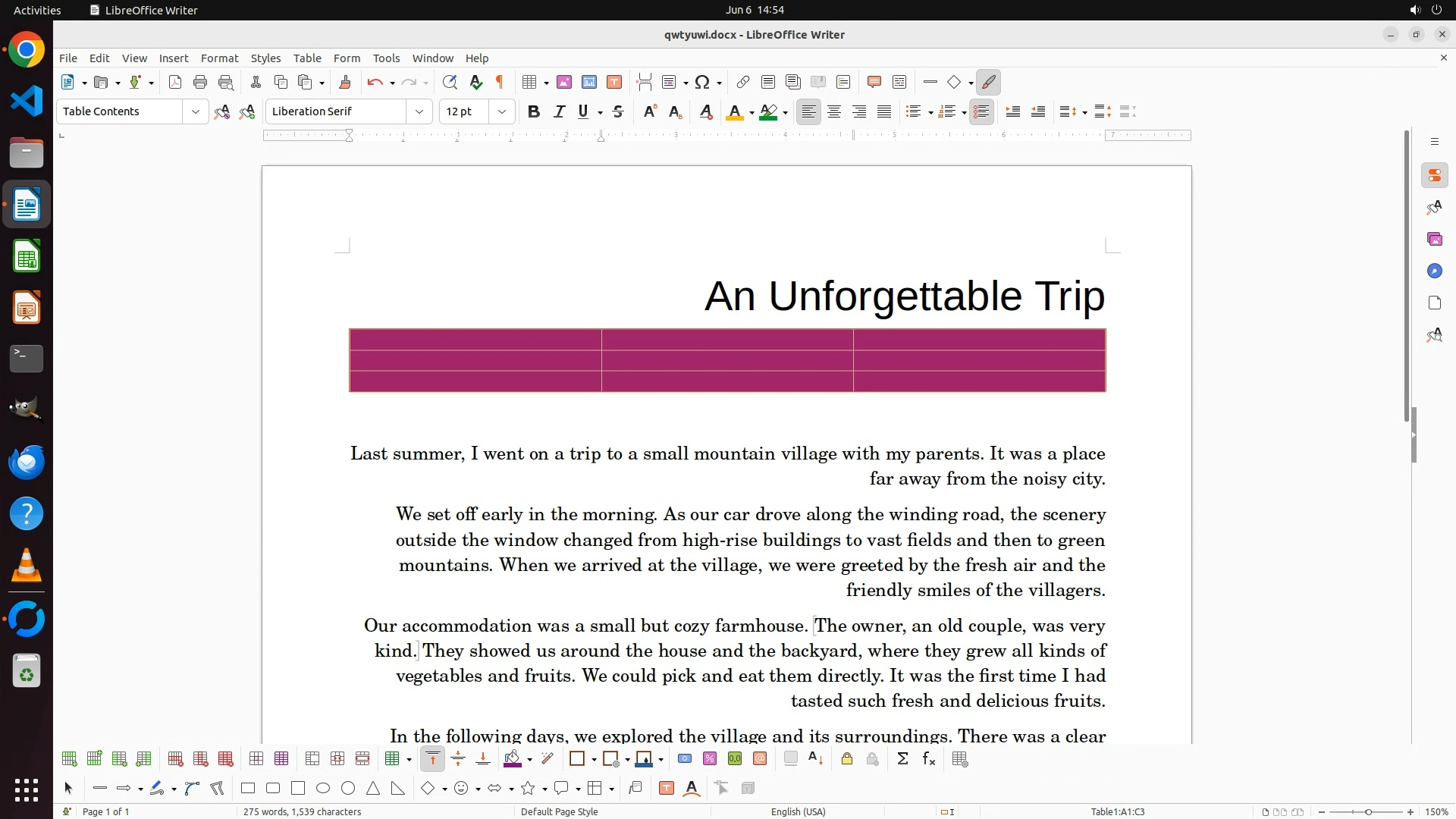This screenshot has width=1456, height=819.
Task: Click the Insert Table icon
Action: [x=529, y=82]
